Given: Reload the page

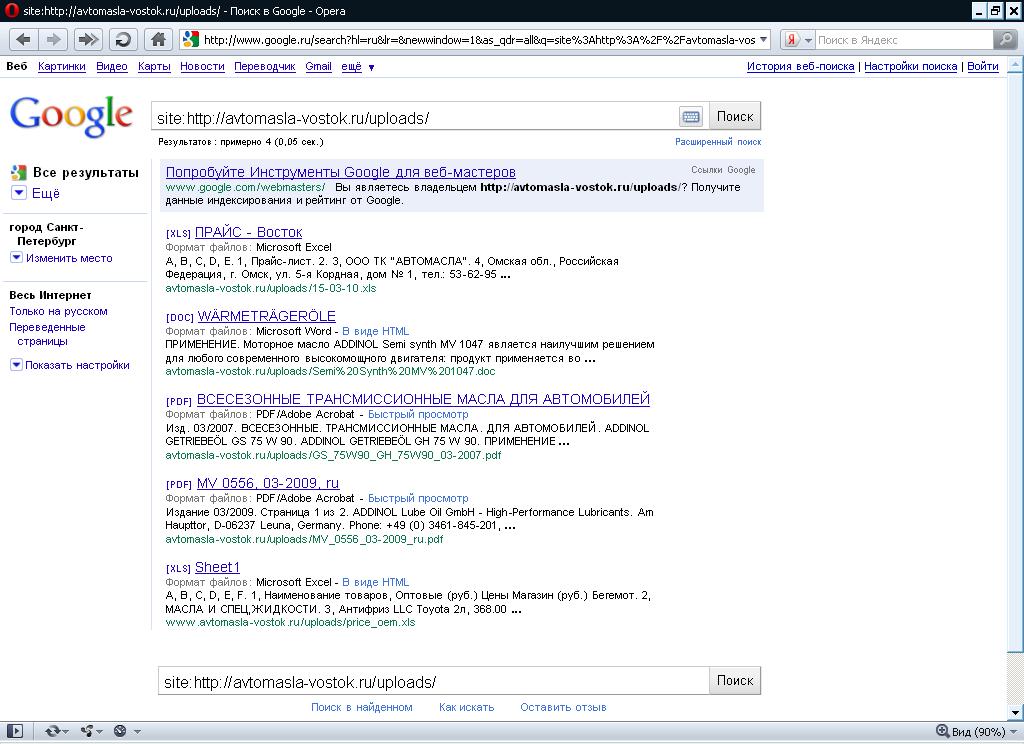Looking at the screenshot, I should (x=122, y=40).
